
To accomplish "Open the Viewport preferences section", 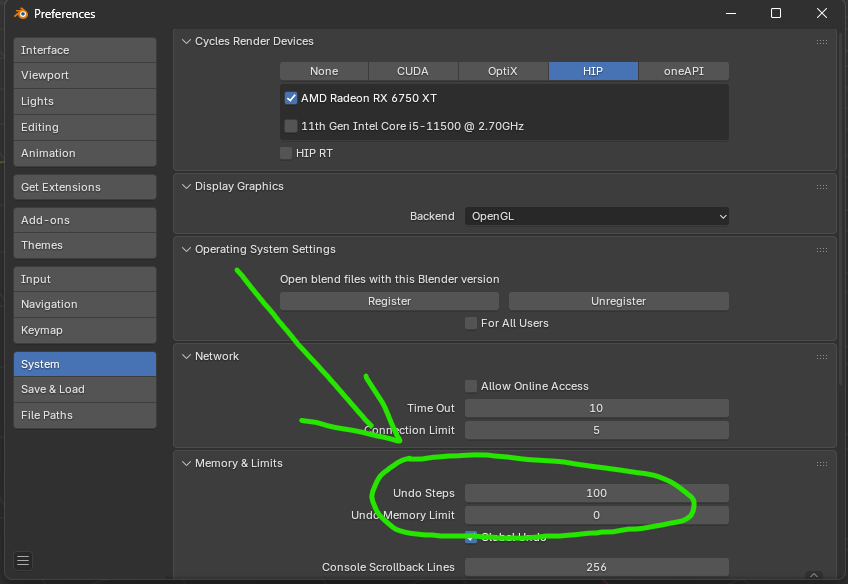I will click(x=85, y=76).
